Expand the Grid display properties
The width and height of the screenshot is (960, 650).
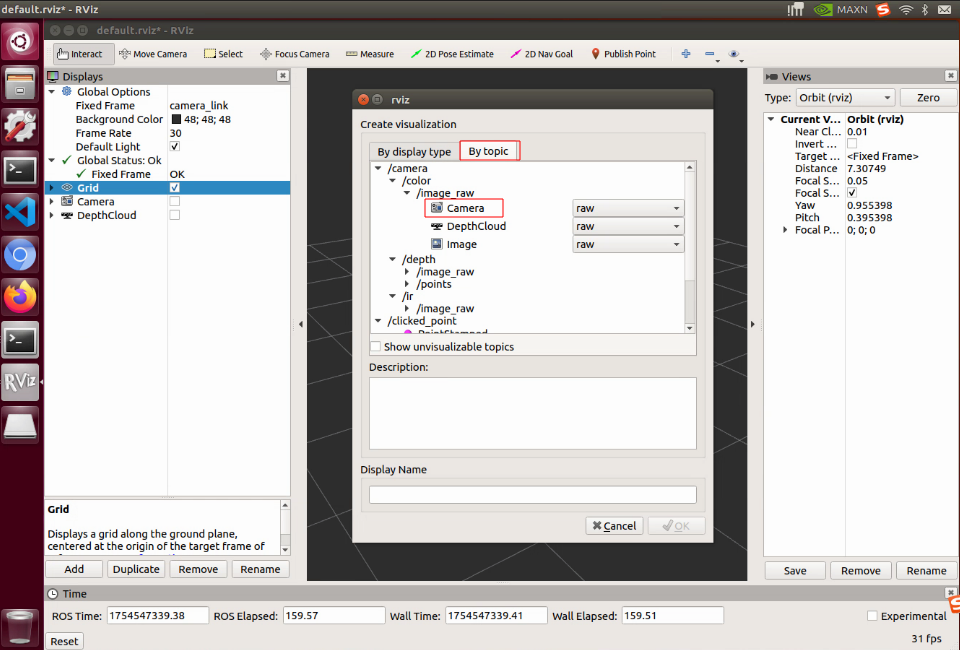tap(52, 187)
